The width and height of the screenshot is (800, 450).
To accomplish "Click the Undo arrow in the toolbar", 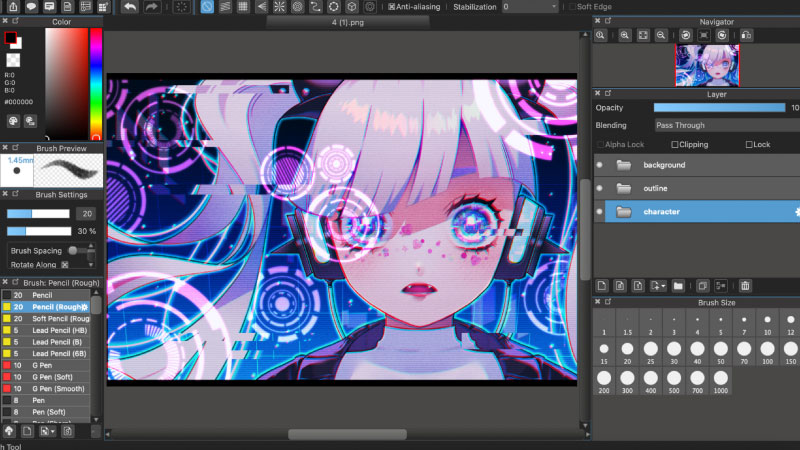I will [130, 7].
